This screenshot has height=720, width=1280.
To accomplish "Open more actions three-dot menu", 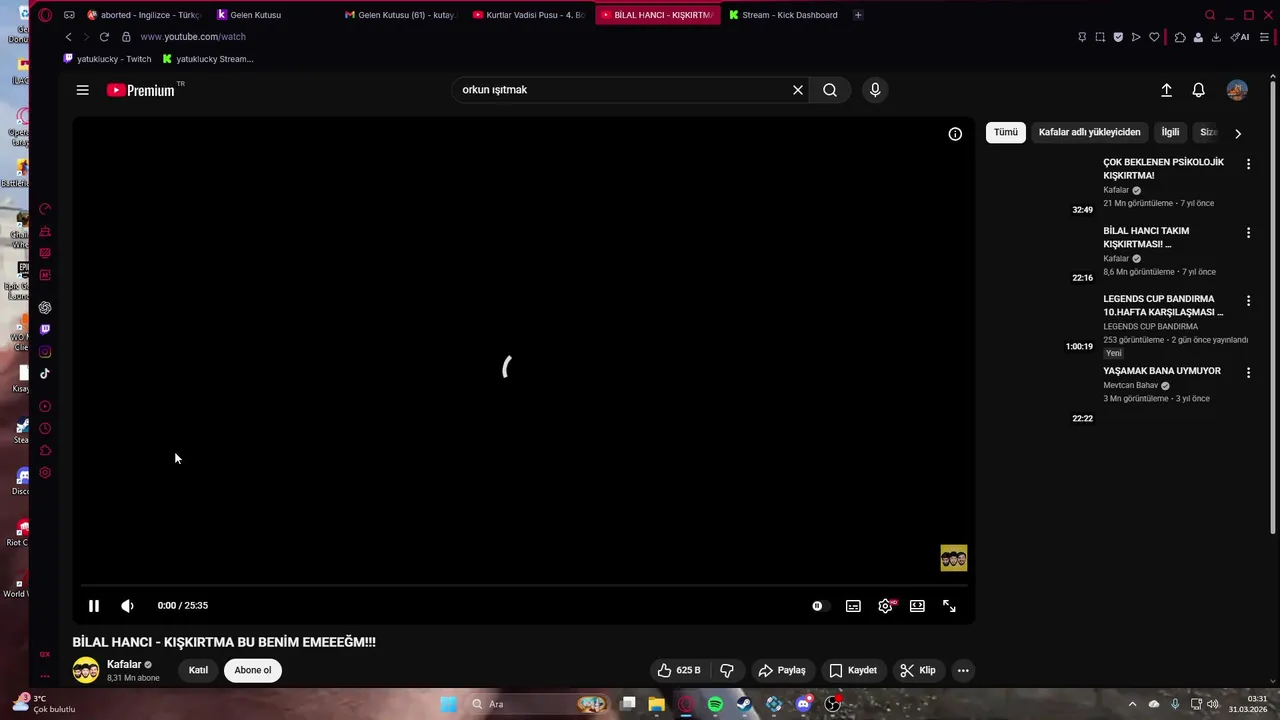I will 963,671.
